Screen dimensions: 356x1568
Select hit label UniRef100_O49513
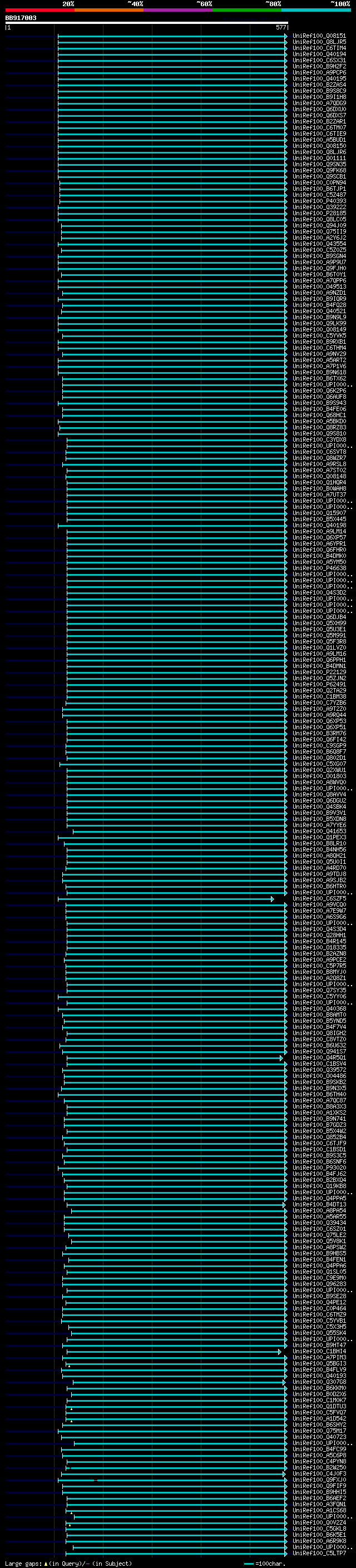[x=319, y=286]
